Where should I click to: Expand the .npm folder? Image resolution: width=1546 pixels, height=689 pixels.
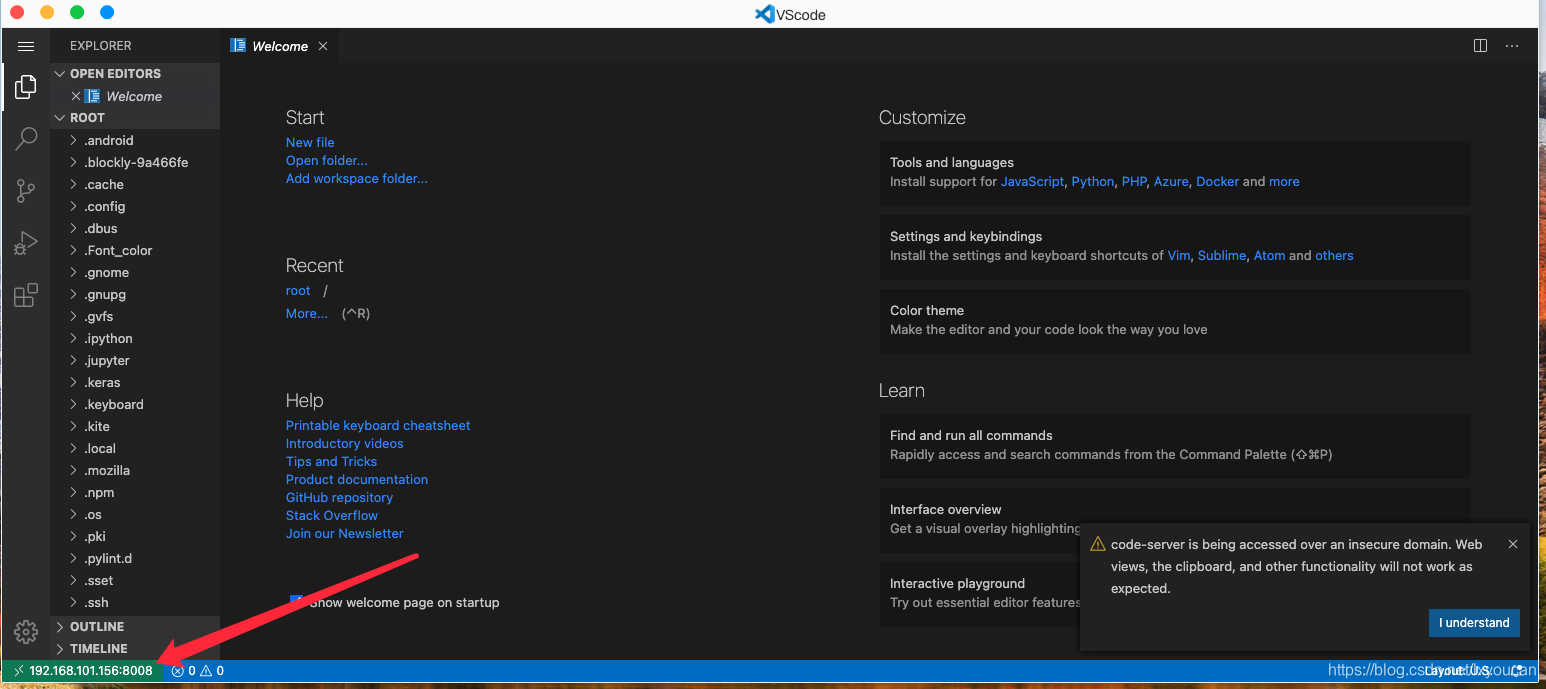135,492
